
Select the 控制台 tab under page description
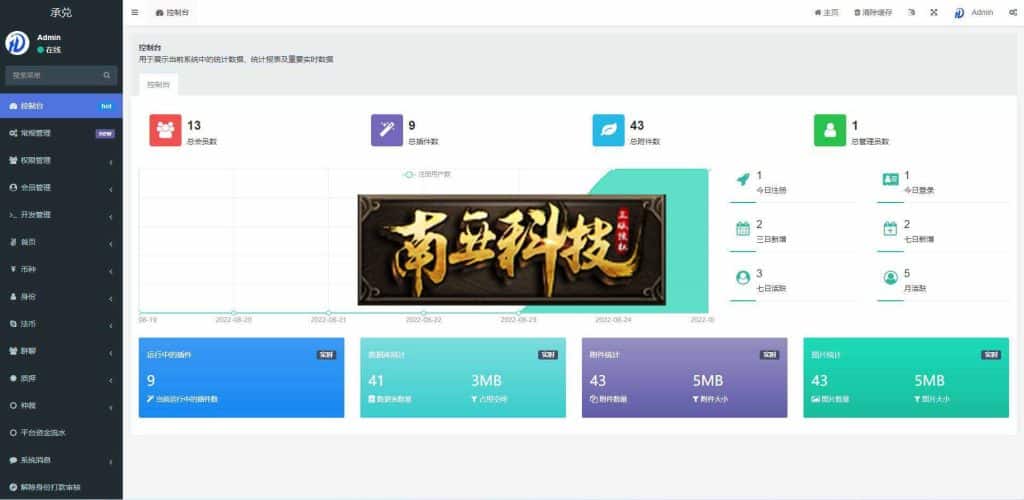point(158,85)
